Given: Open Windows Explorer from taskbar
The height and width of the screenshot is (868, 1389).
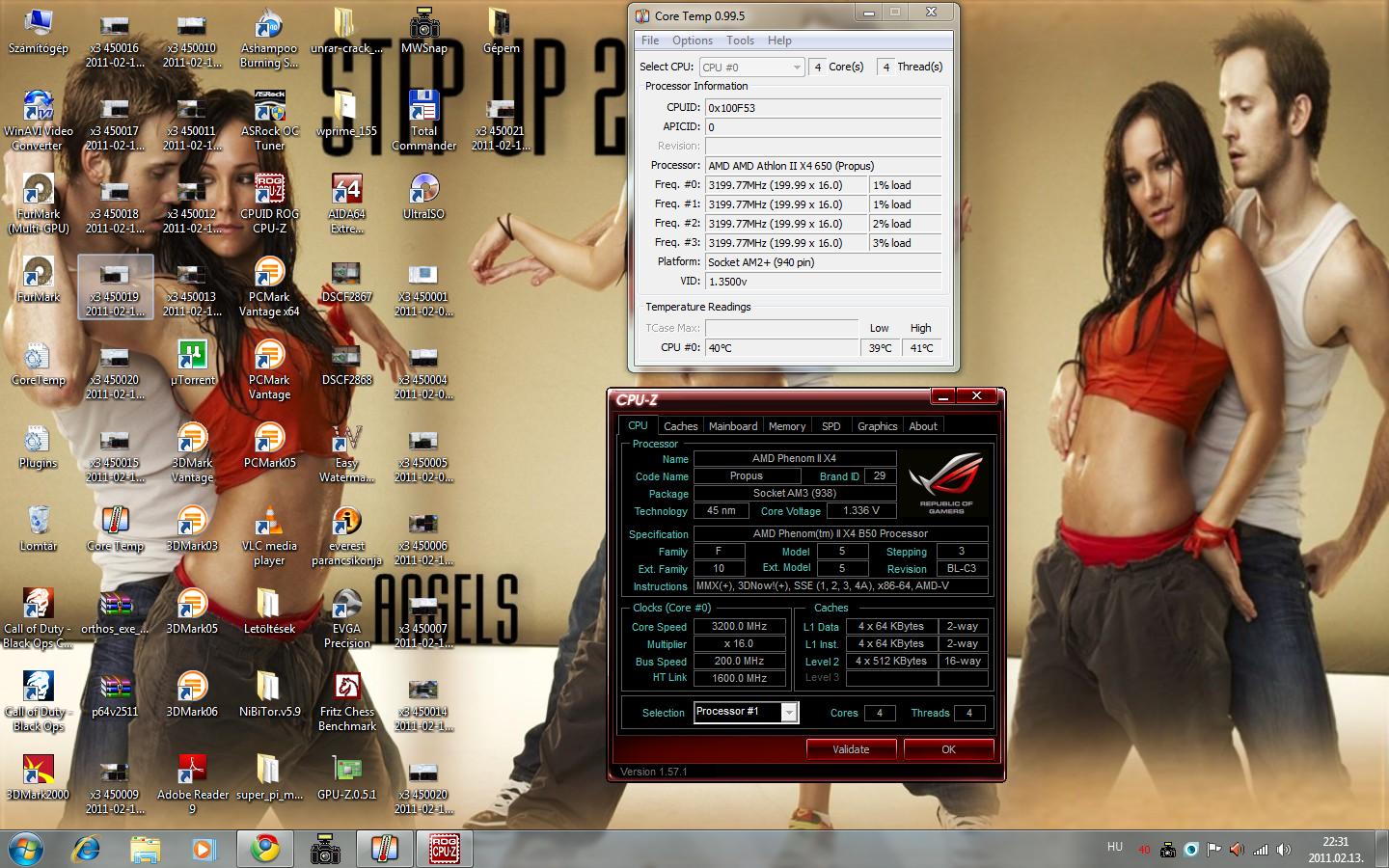Looking at the screenshot, I should pos(145,849).
